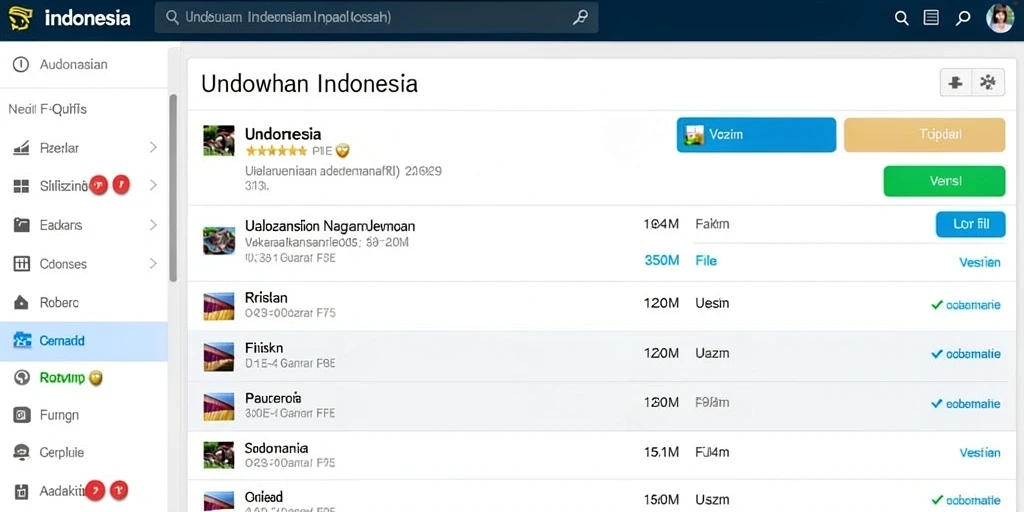Open the list view icon in header
This screenshot has width=1024, height=512.
click(931, 18)
